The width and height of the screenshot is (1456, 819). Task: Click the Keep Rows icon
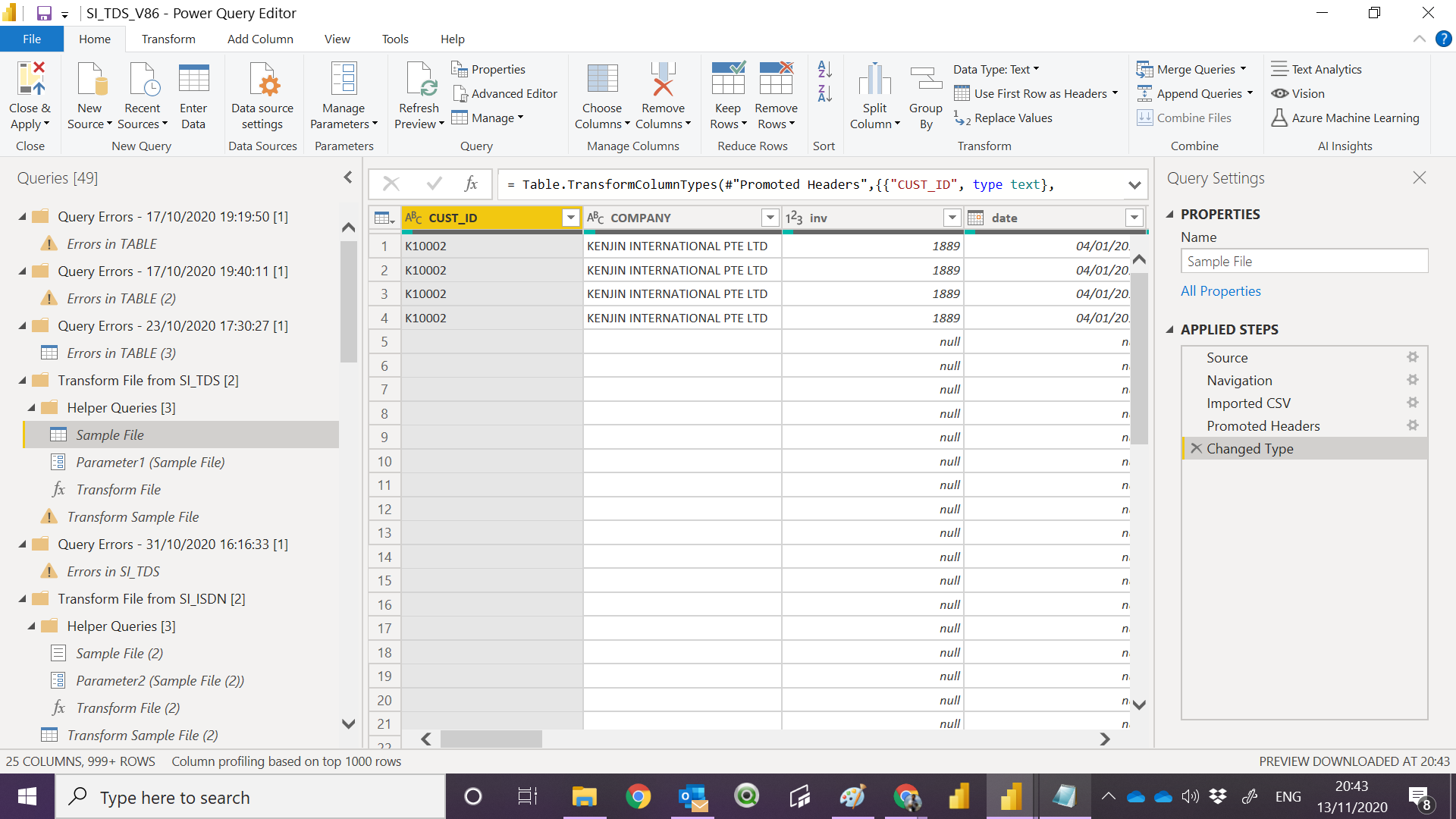pyautogui.click(x=728, y=79)
